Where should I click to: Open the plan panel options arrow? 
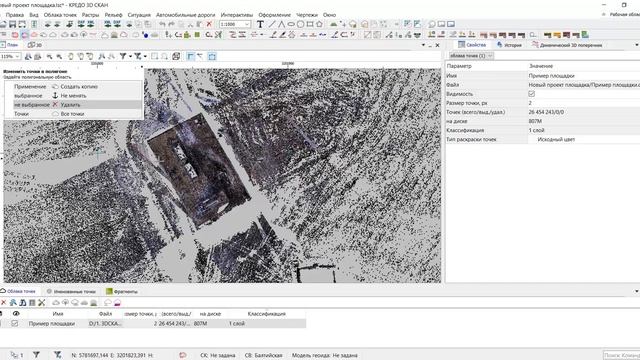pyautogui.click(x=423, y=45)
